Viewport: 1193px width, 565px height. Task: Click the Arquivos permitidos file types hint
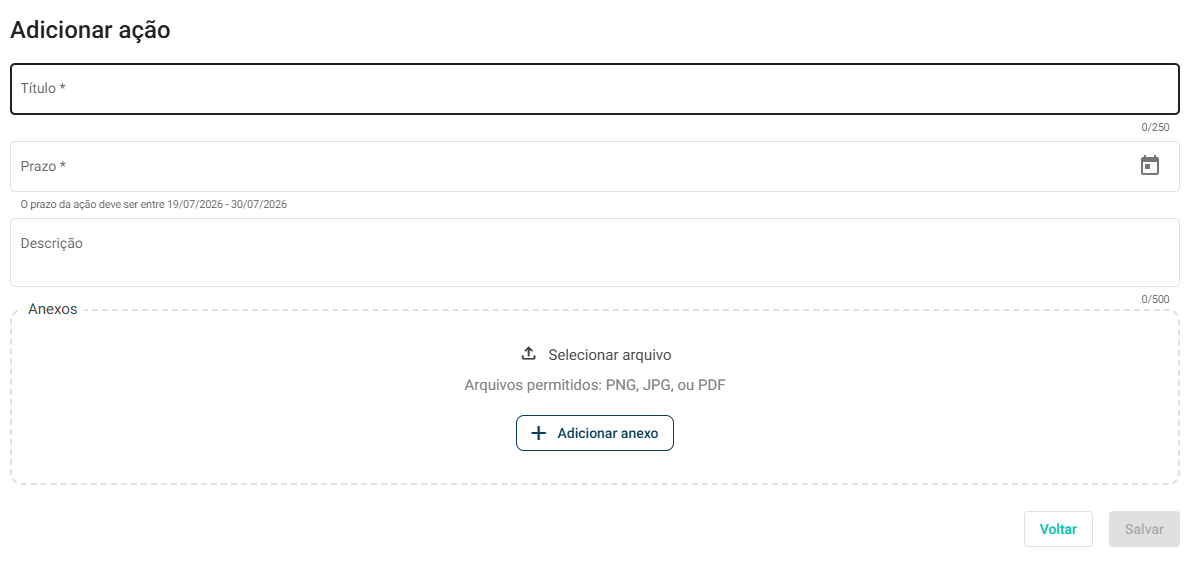click(x=594, y=386)
